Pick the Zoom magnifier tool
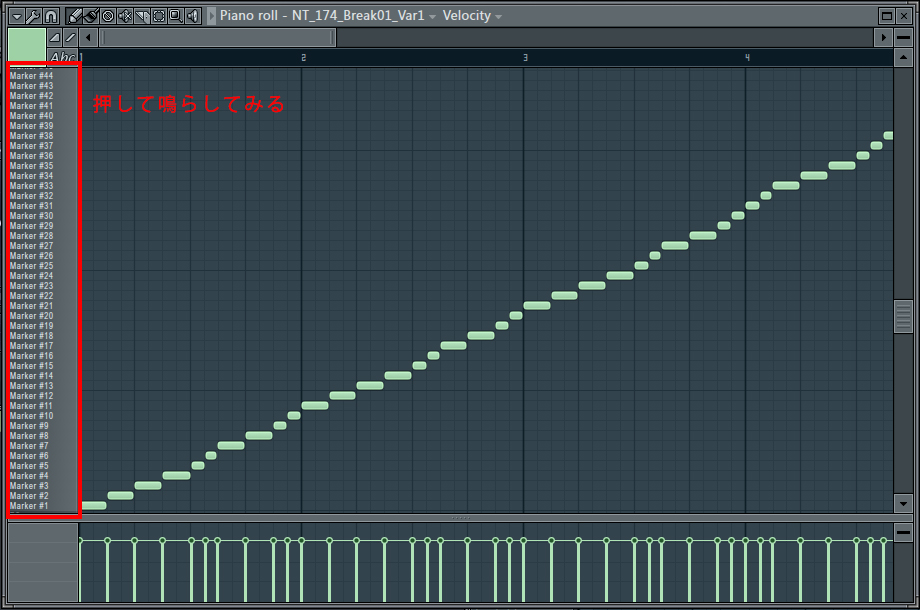This screenshot has height=610, width=920. 176,16
